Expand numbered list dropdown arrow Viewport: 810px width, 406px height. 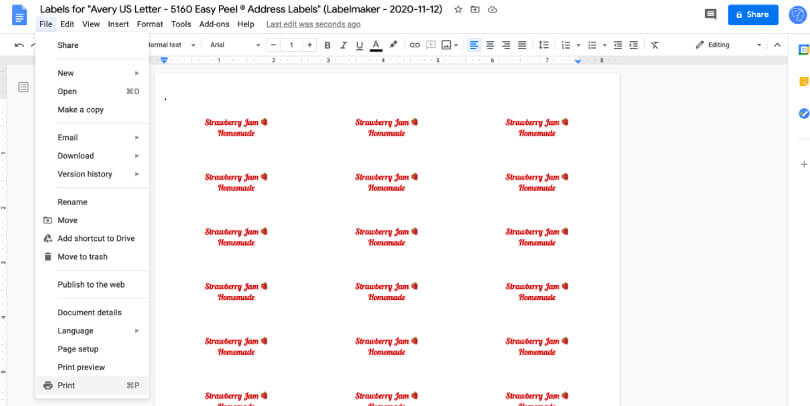point(578,45)
